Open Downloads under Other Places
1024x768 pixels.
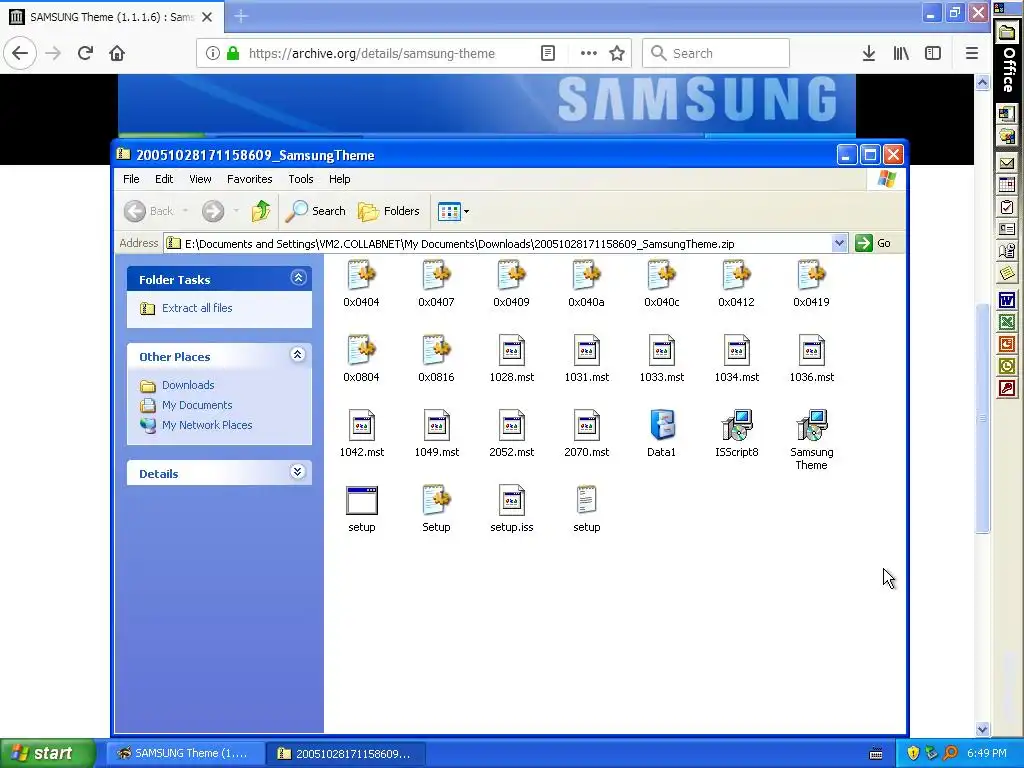(188, 385)
